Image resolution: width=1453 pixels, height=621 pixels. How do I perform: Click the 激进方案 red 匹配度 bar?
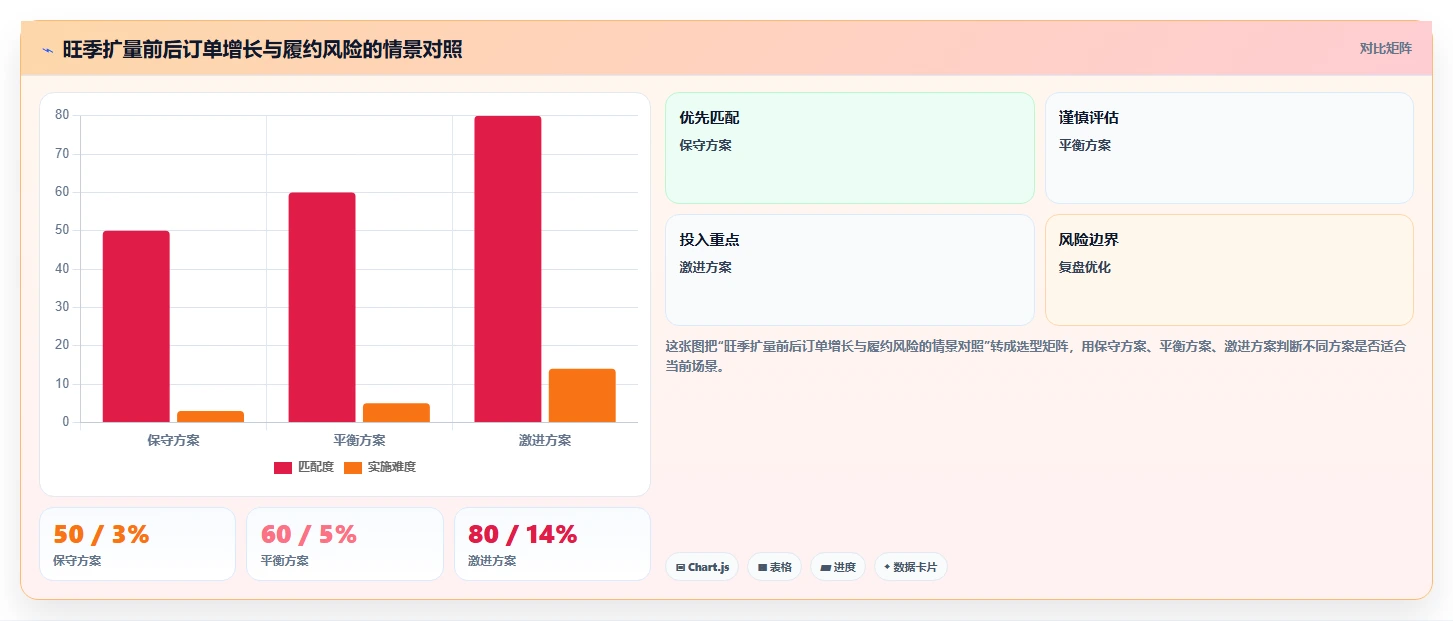tap(508, 269)
